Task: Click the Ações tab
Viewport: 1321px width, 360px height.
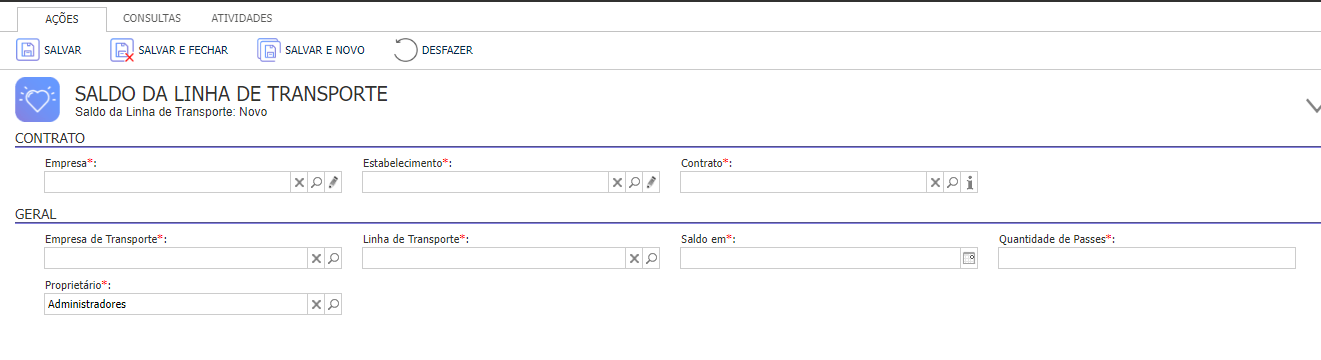Action: pos(62,19)
